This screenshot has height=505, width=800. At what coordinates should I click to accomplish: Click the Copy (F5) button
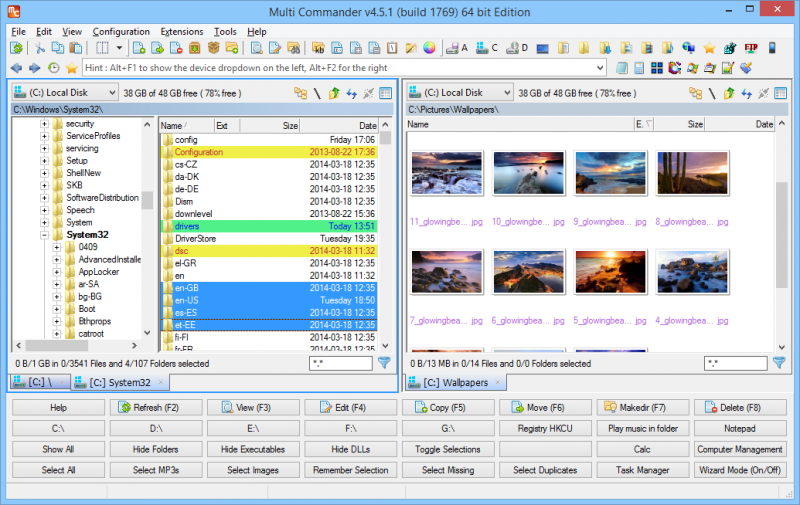(x=448, y=408)
